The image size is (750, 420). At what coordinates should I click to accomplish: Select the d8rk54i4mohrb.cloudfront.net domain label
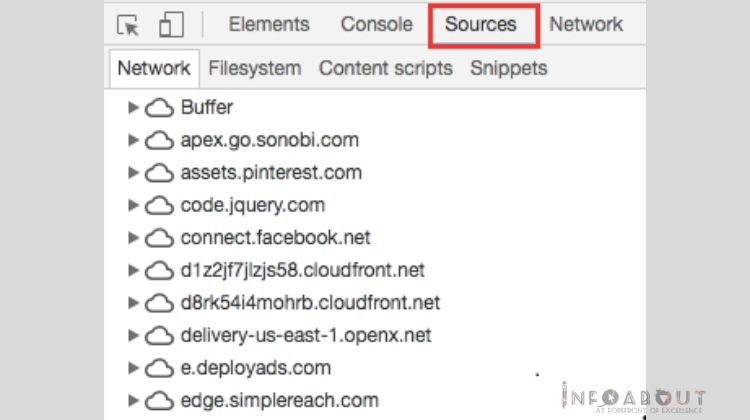[x=310, y=303]
